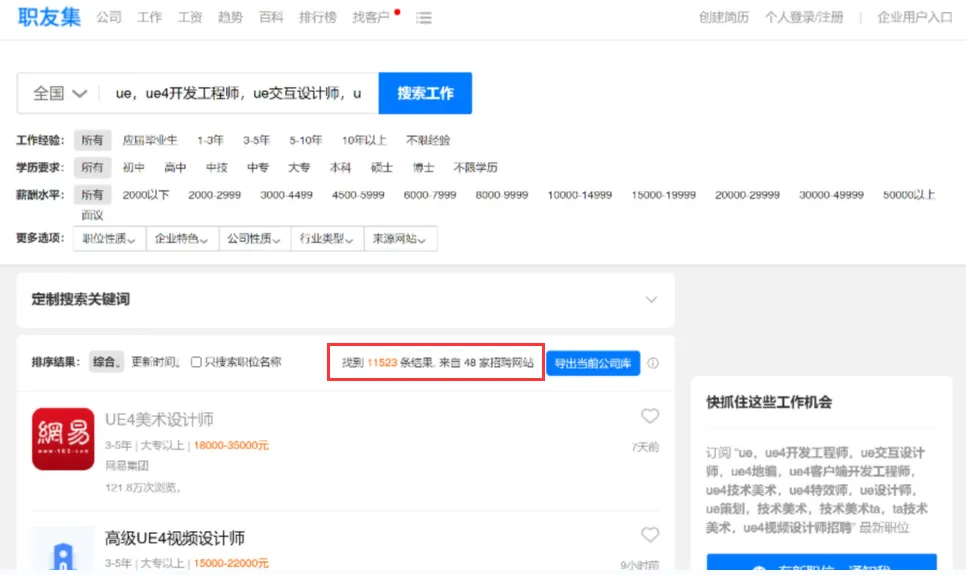Click the 网易 company logo
This screenshot has width=966, height=575.
point(63,438)
